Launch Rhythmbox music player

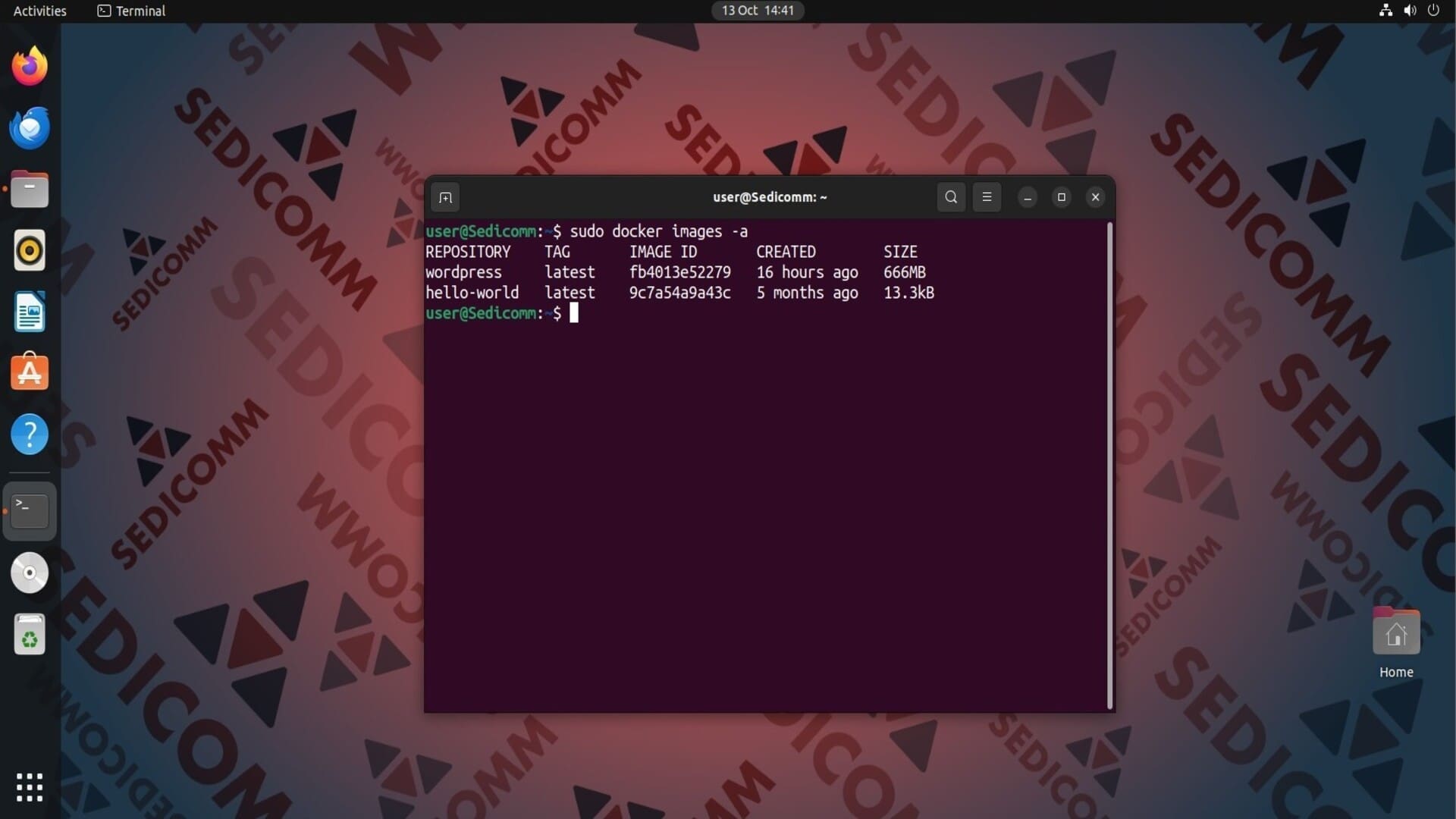30,250
